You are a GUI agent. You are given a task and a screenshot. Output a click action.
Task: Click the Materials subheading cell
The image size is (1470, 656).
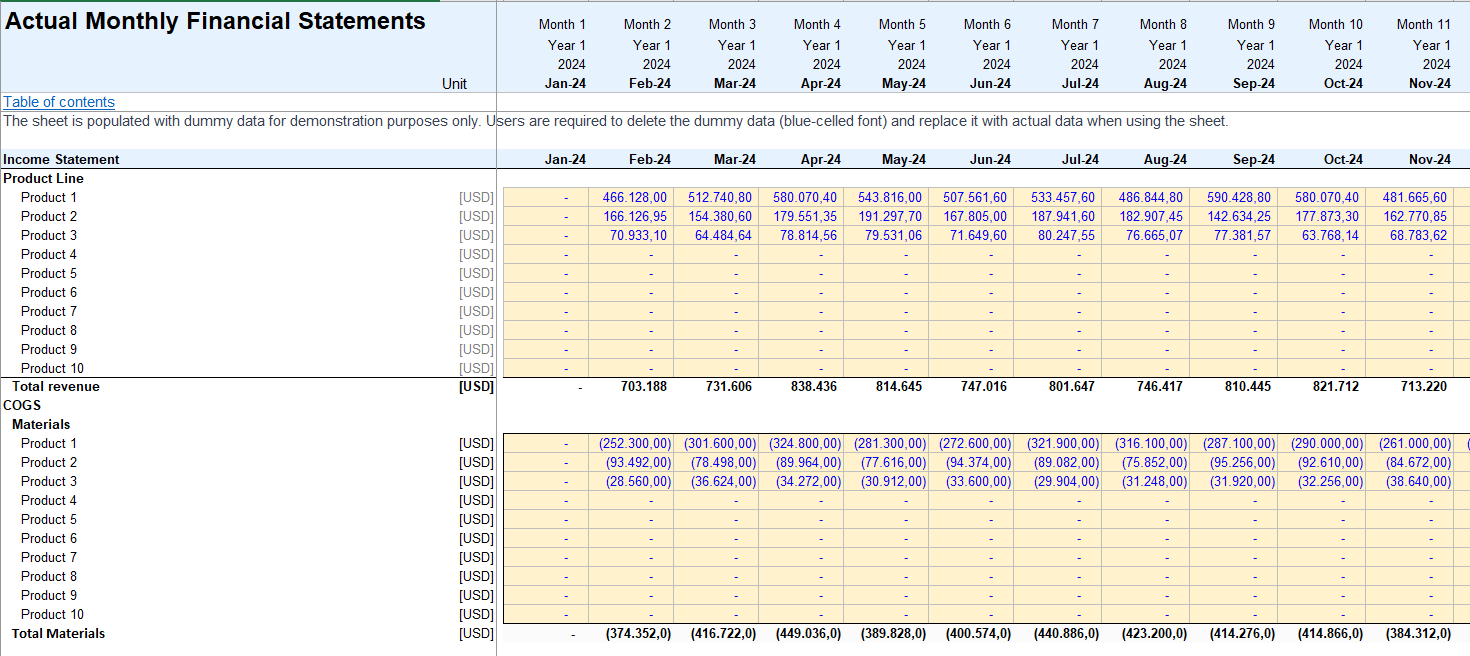(41, 424)
